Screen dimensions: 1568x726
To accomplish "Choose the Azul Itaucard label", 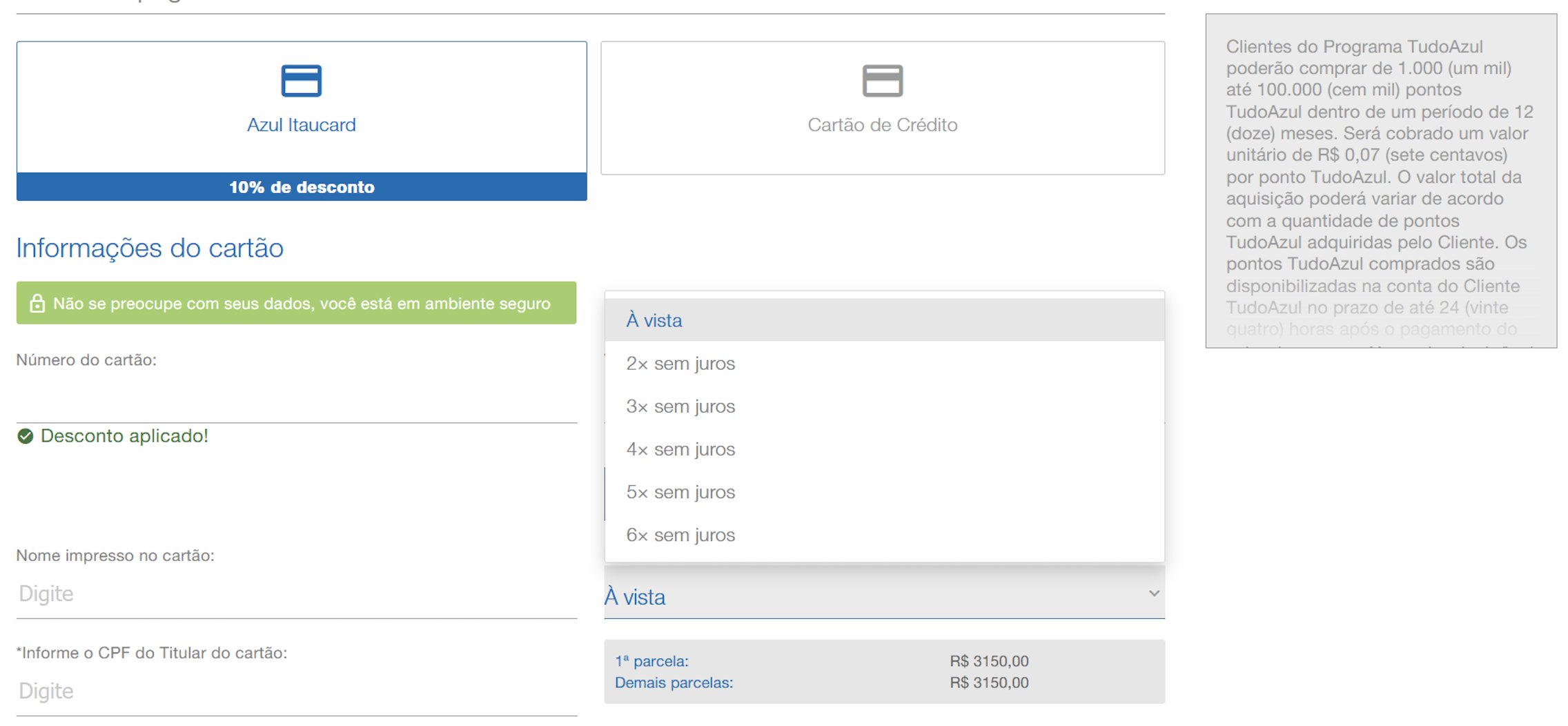I will click(x=302, y=125).
